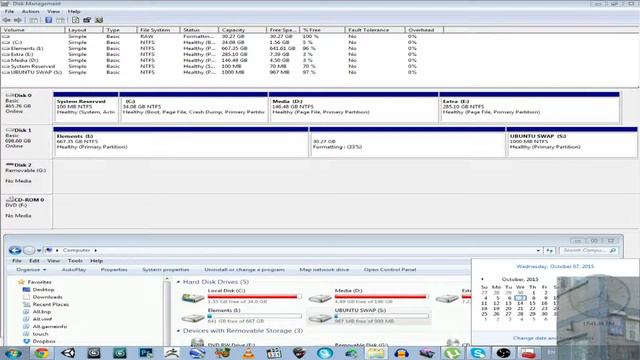Click the Refresh toolbar icon in Disk Management

tap(76, 20)
